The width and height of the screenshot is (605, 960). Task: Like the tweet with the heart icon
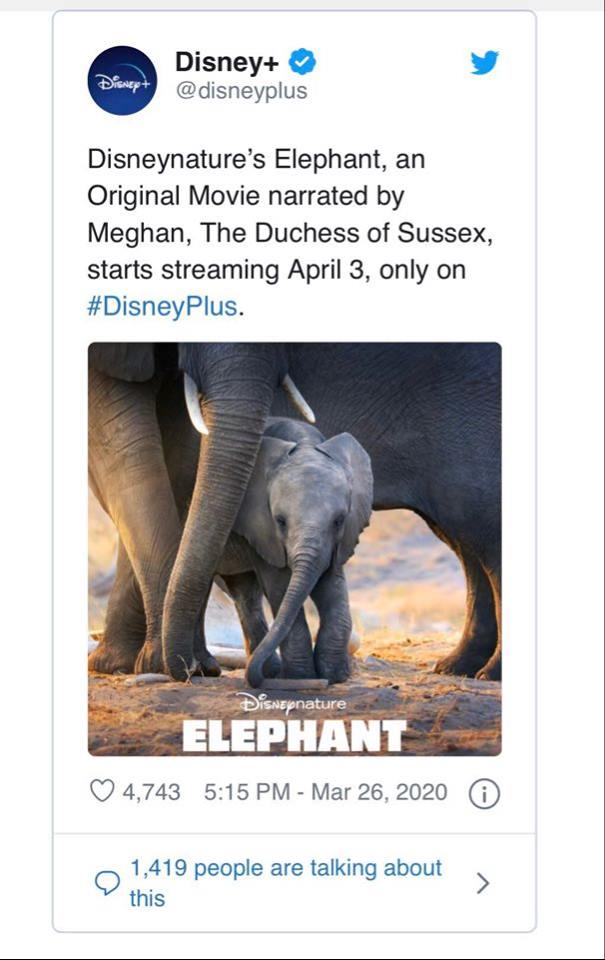pos(101,792)
